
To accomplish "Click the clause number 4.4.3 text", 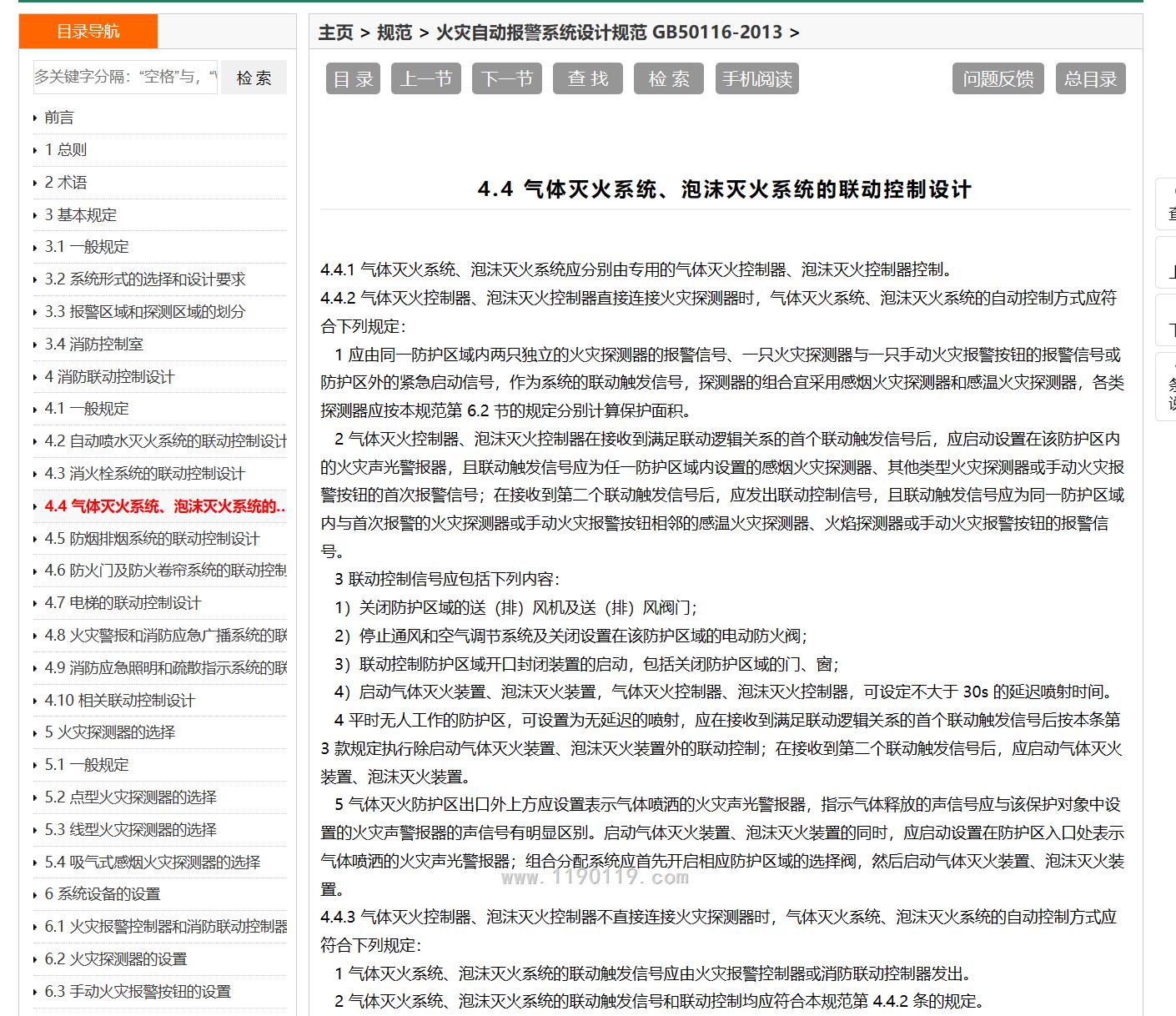I will pyautogui.click(x=338, y=918).
